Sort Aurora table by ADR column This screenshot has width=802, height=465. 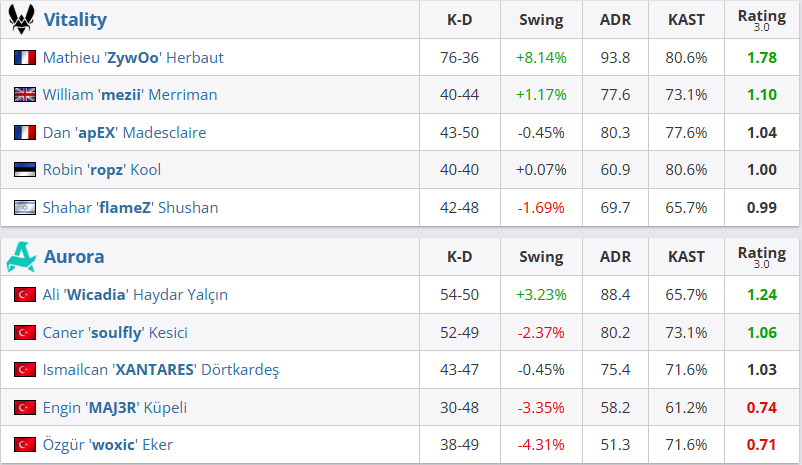click(614, 257)
